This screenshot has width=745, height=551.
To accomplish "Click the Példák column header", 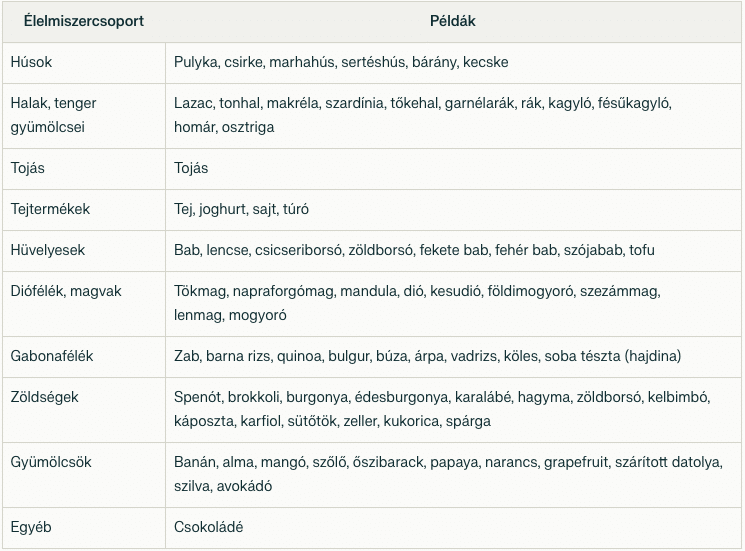I will (x=454, y=20).
